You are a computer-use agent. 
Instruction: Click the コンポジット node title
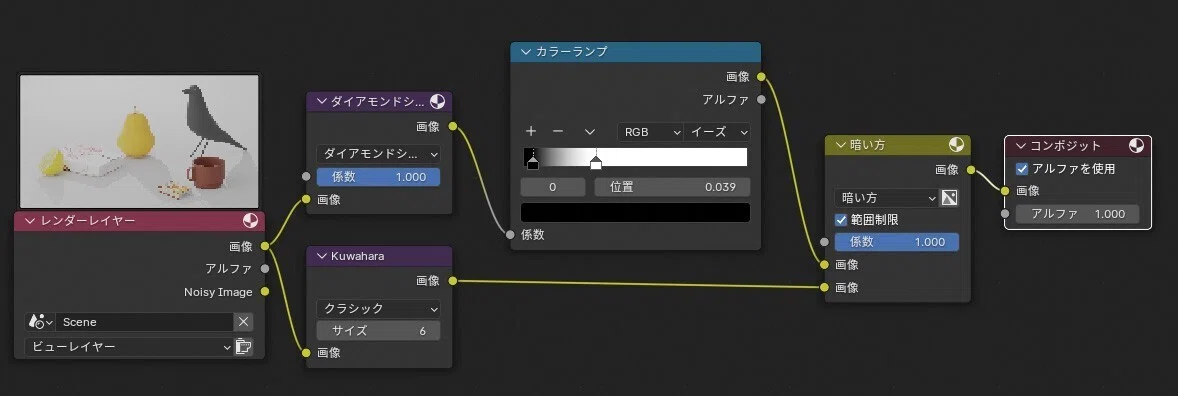coord(1065,146)
